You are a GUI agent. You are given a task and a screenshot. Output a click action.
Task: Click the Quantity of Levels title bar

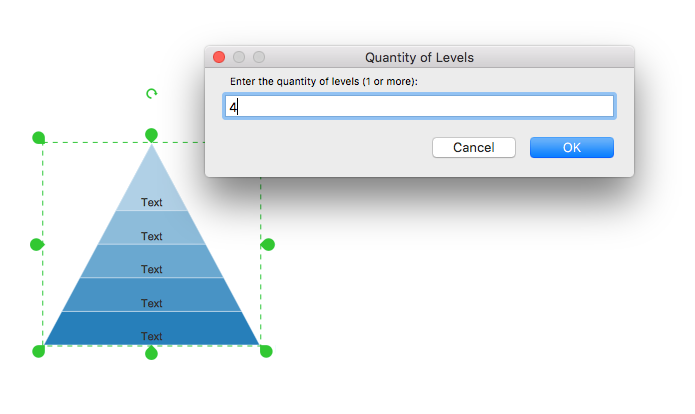(419, 58)
